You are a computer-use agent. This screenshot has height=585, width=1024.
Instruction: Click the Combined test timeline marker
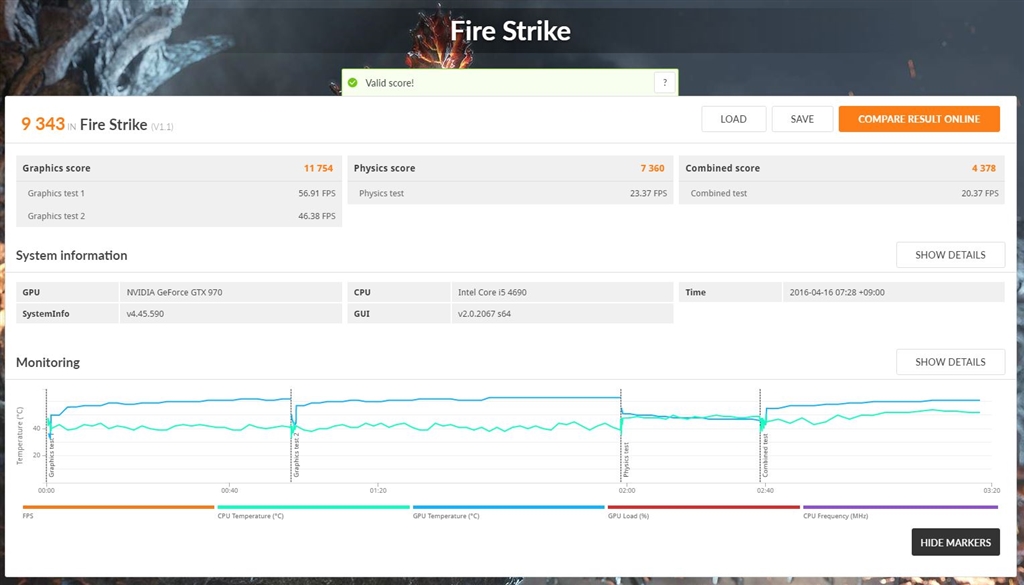point(765,455)
